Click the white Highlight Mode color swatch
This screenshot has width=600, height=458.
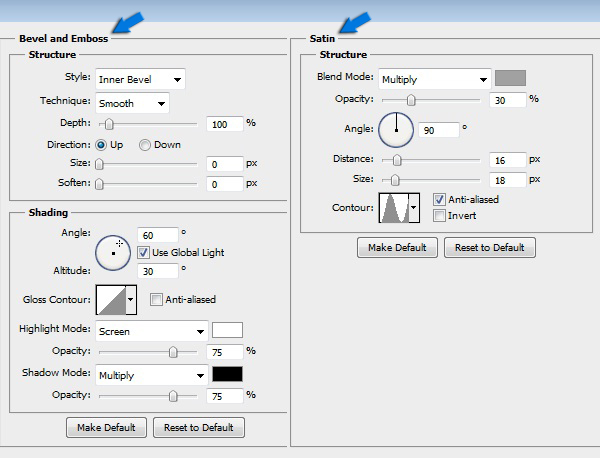(227, 330)
